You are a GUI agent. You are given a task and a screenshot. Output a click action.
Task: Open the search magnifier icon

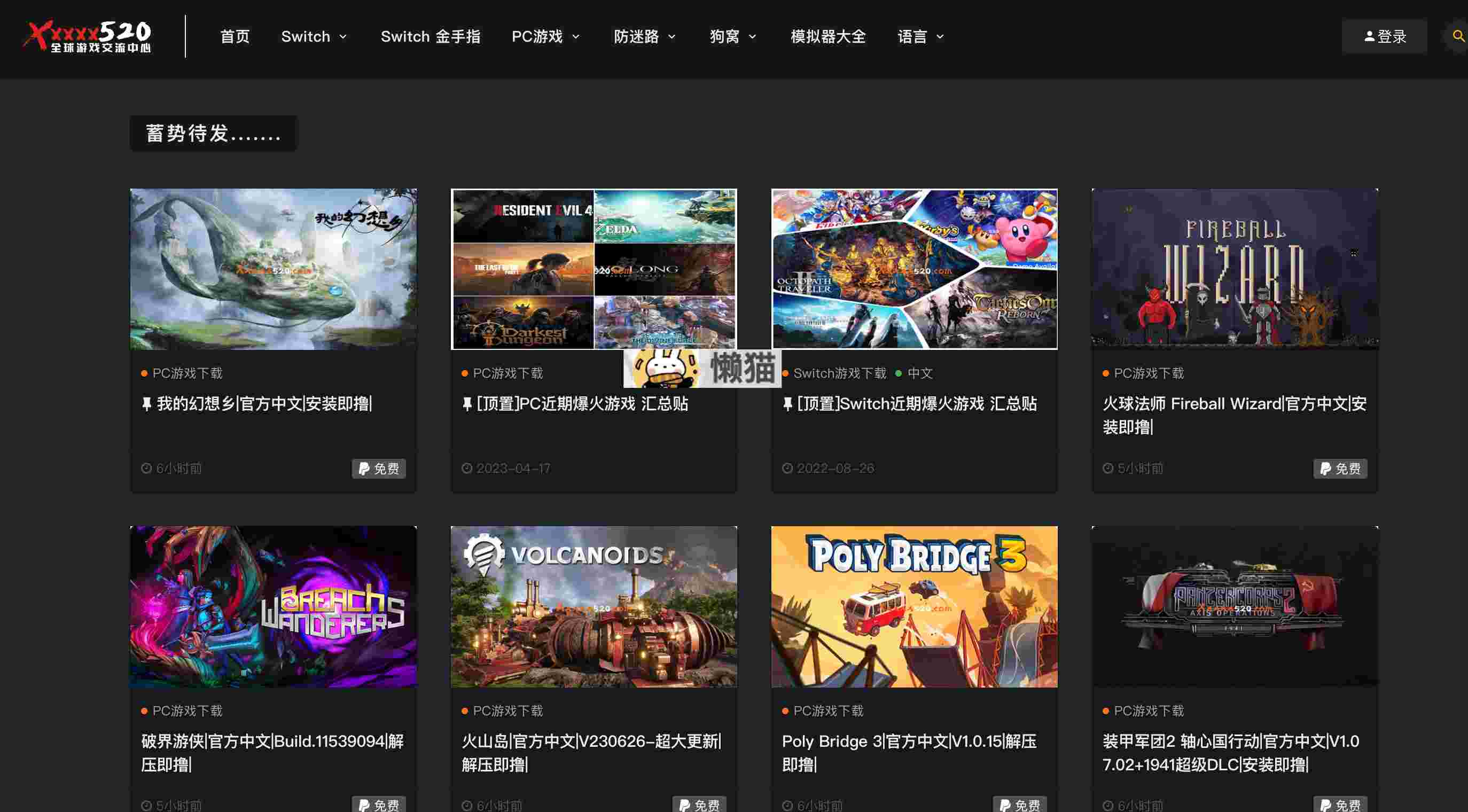[x=1458, y=36]
